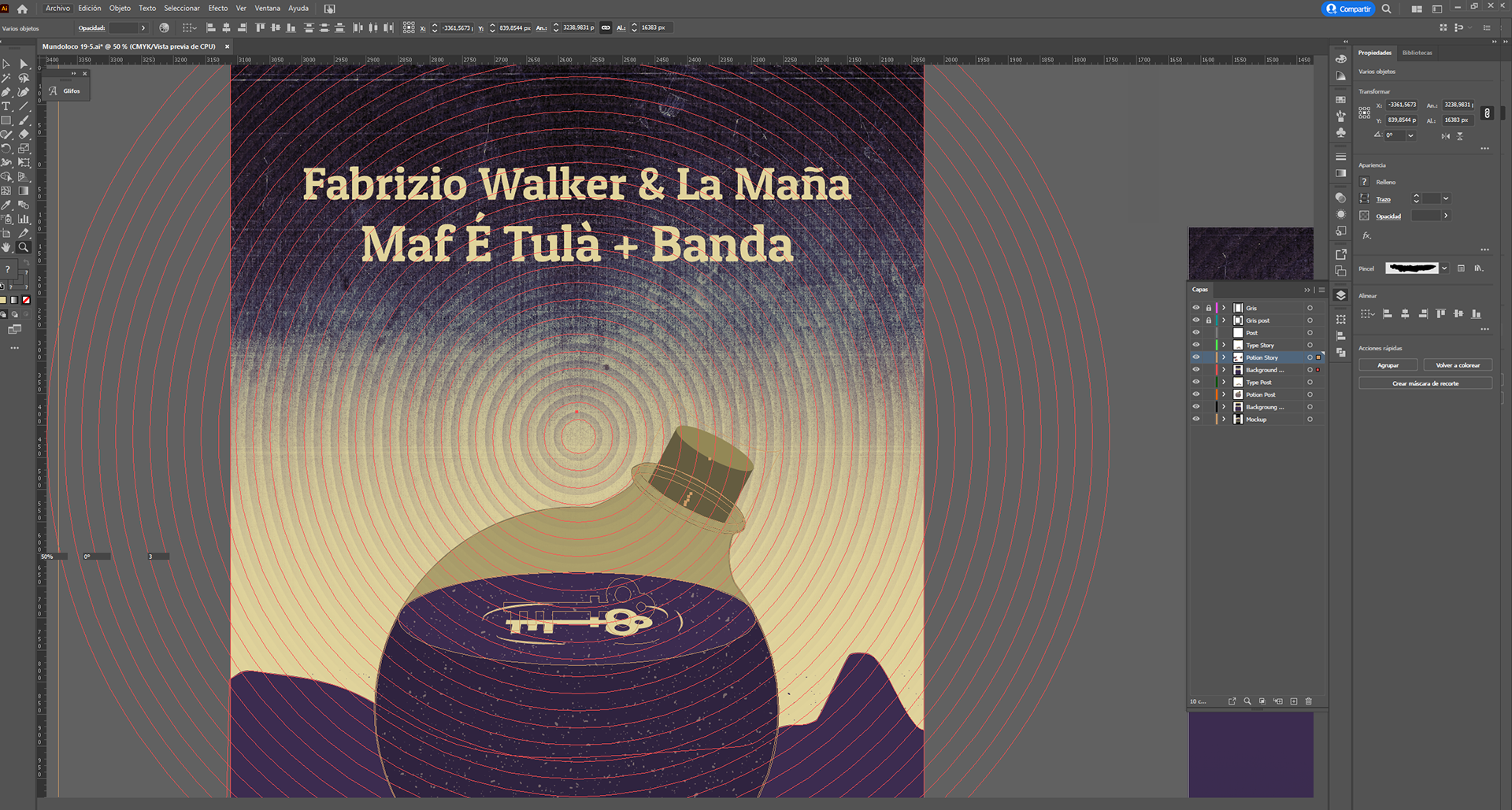Open Opacidad options link
1512x810 pixels.
1388,216
